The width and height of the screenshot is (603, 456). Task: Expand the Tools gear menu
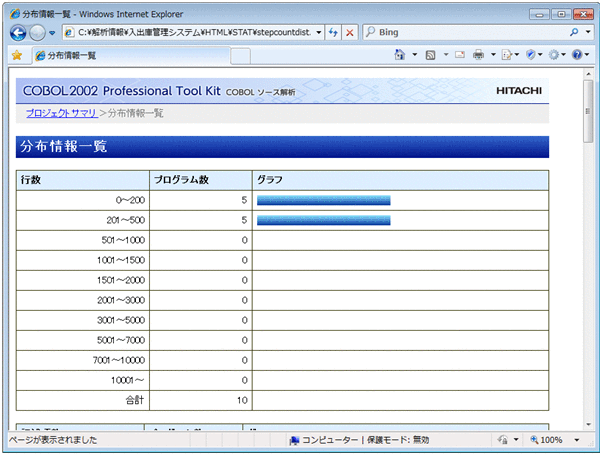(x=555, y=55)
